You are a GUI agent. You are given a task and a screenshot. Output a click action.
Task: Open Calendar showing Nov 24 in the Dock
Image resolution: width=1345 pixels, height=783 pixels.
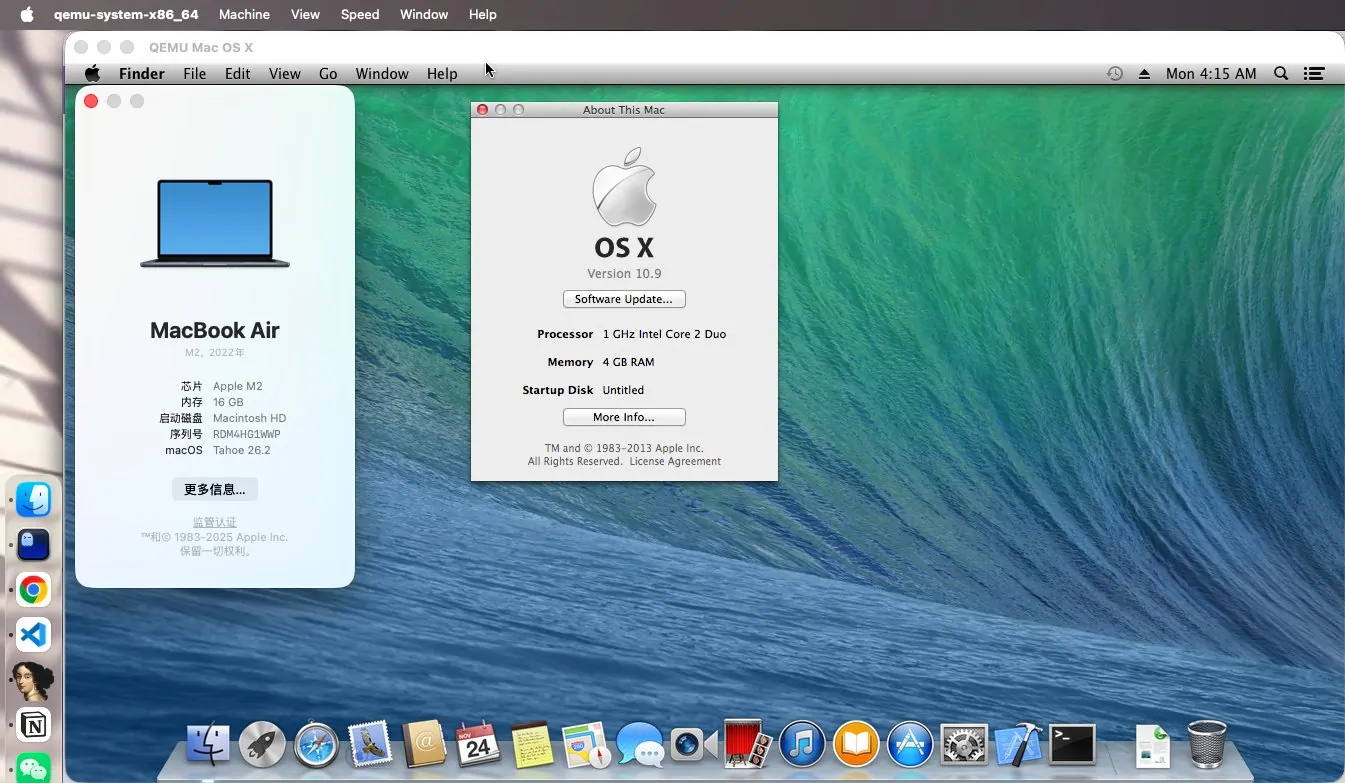[478, 744]
